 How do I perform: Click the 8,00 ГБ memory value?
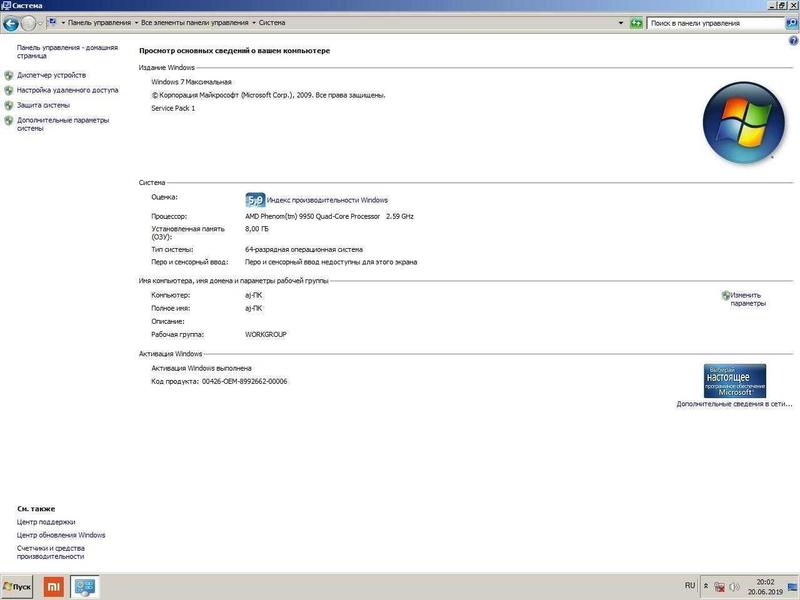257,230
